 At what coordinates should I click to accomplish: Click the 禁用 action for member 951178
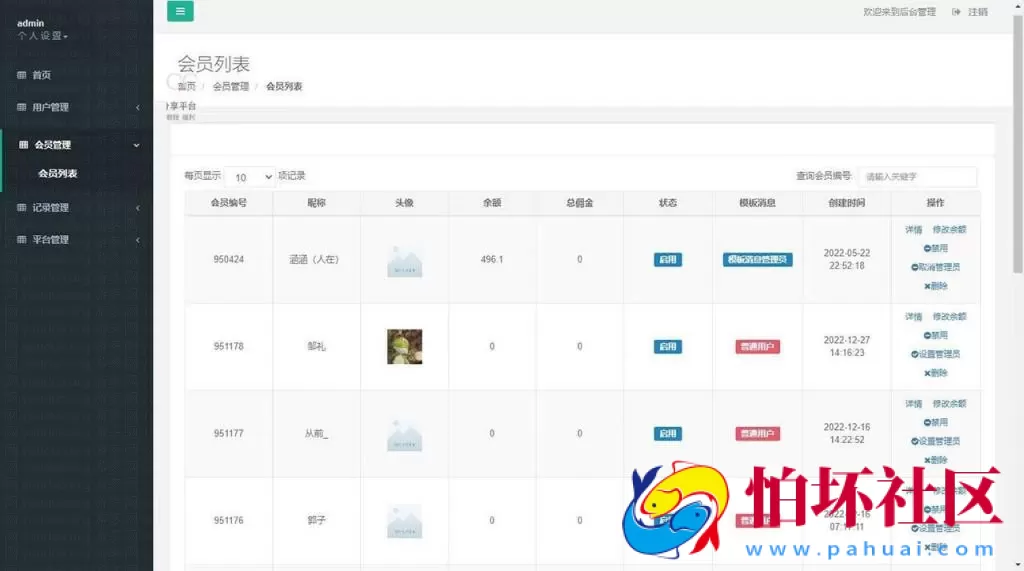click(x=936, y=335)
